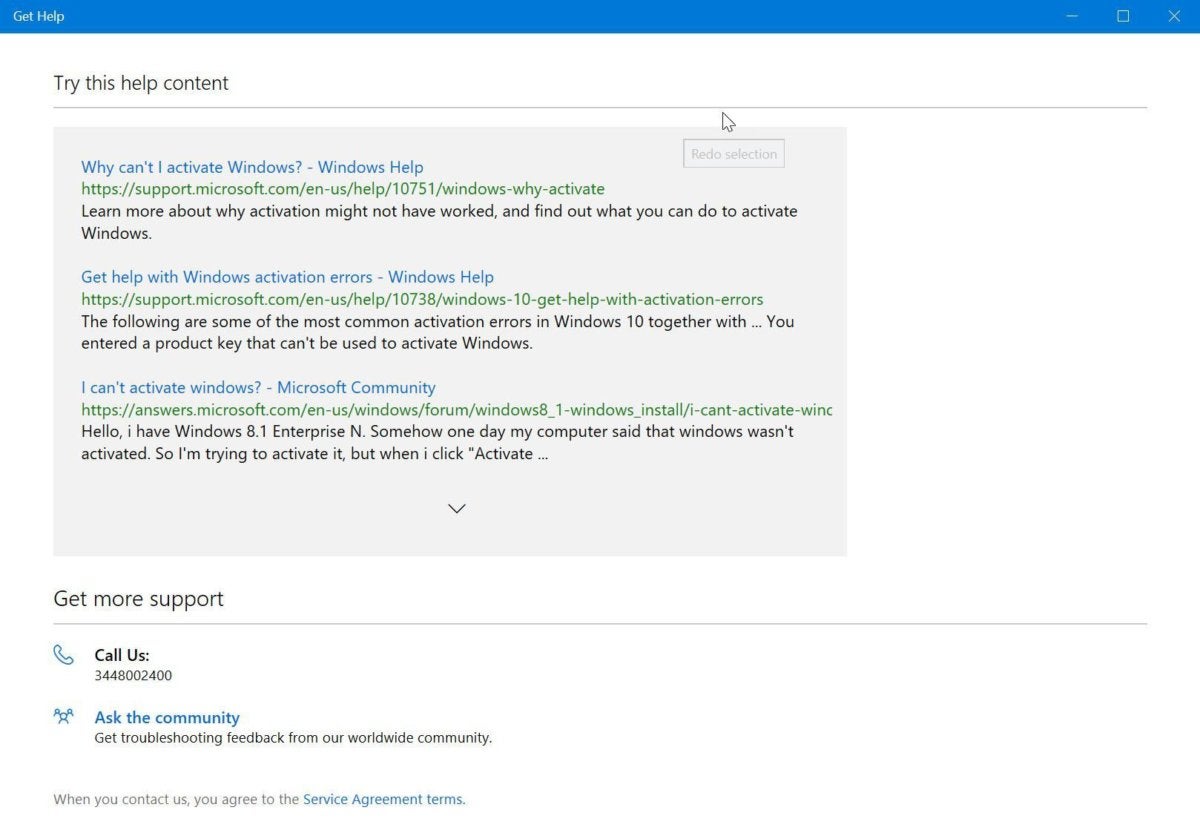Click the windows-10-get-help-with-activation-errors URL
The image size is (1200, 836).
coord(422,299)
